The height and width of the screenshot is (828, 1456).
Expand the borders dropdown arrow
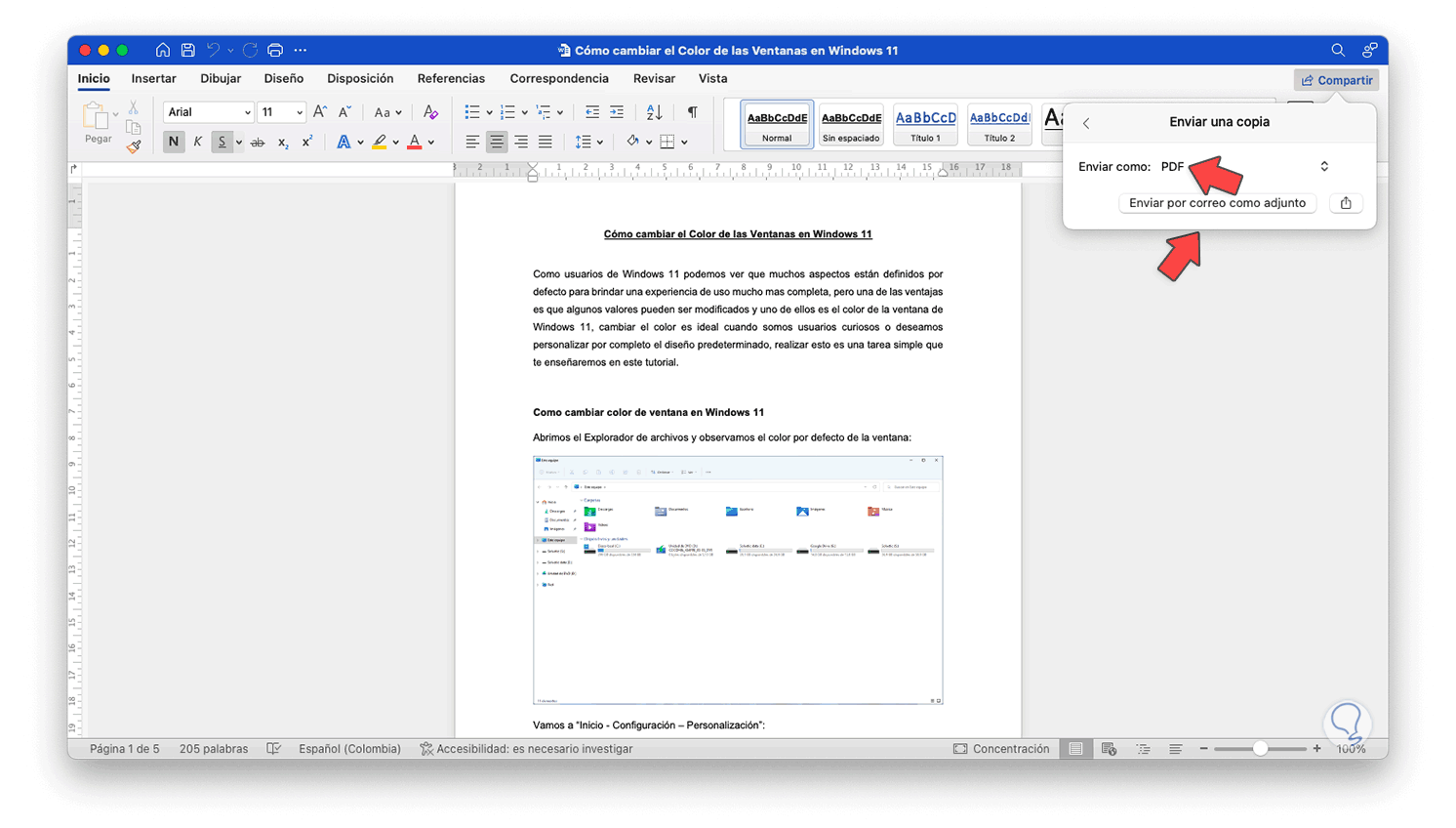point(684,143)
